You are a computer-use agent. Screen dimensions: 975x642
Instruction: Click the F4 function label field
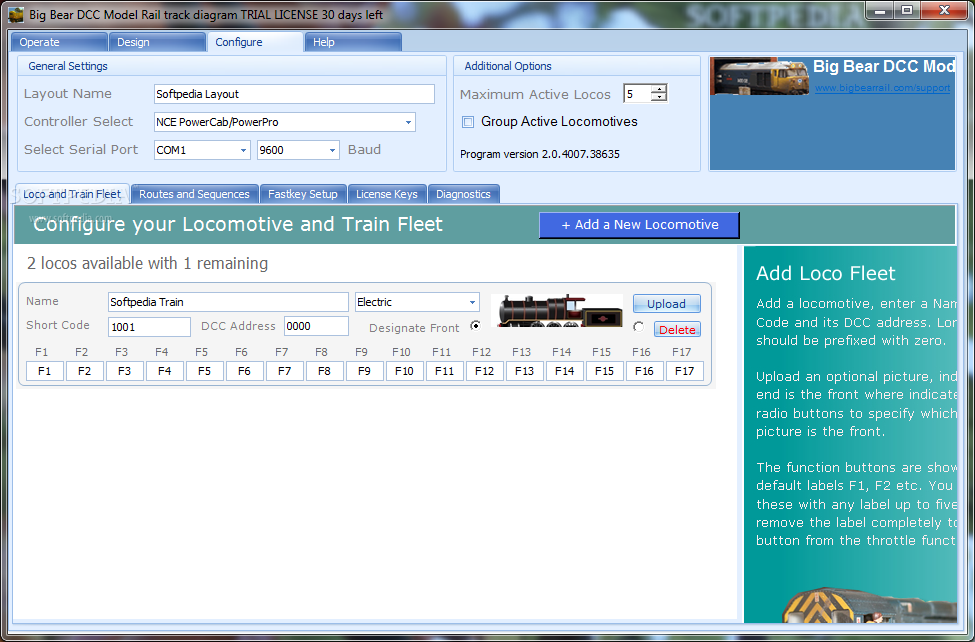165,371
